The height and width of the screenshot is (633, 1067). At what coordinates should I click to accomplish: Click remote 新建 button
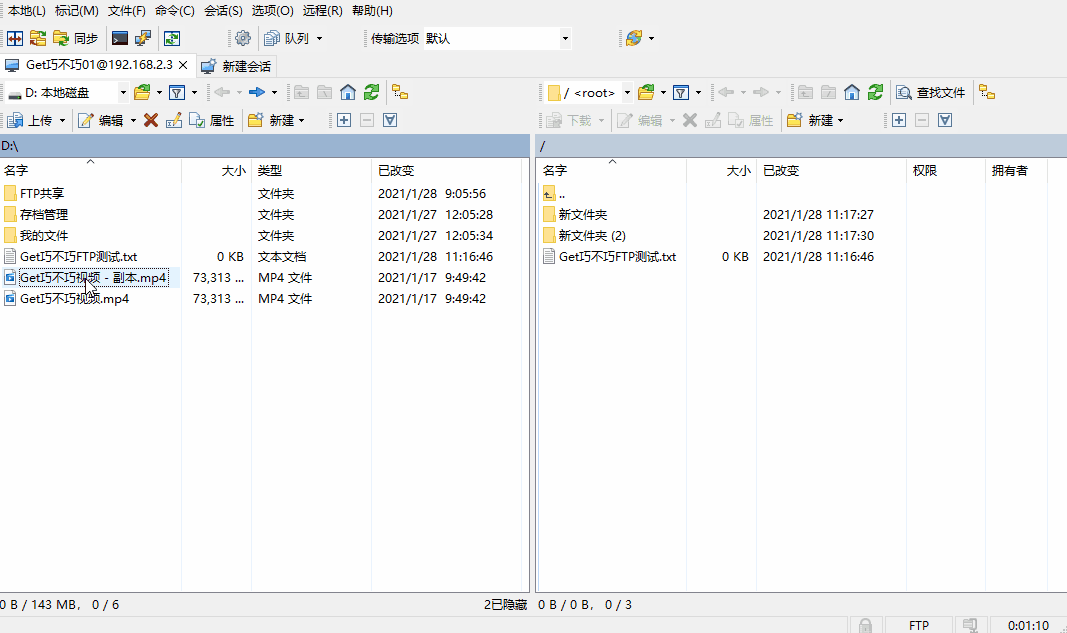pos(810,120)
